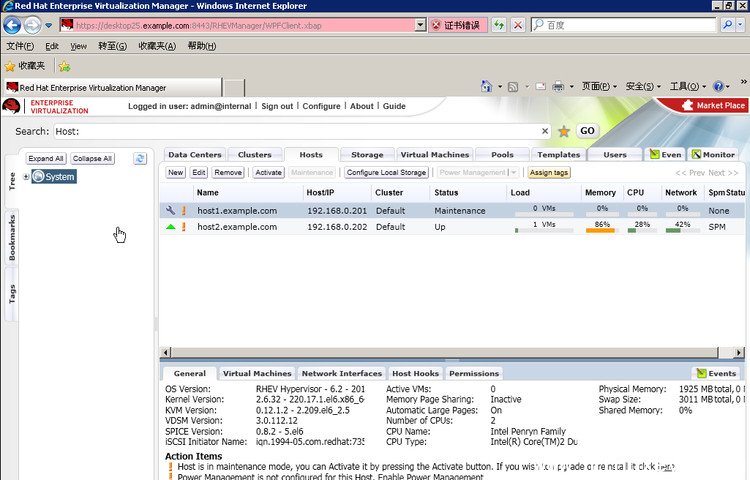Image resolution: width=750 pixels, height=480 pixels.
Task: Click the host2 network 42% usage bar
Action: (x=683, y=230)
